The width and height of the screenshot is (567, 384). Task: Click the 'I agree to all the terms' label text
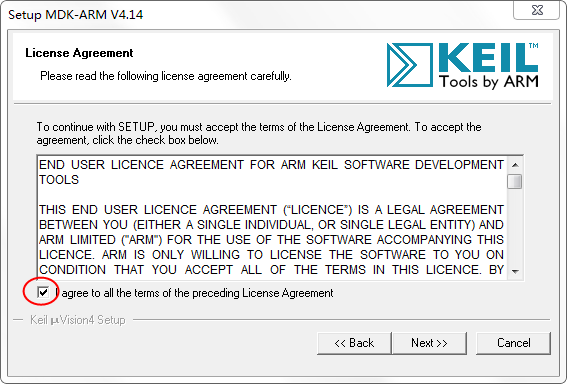tap(194, 293)
